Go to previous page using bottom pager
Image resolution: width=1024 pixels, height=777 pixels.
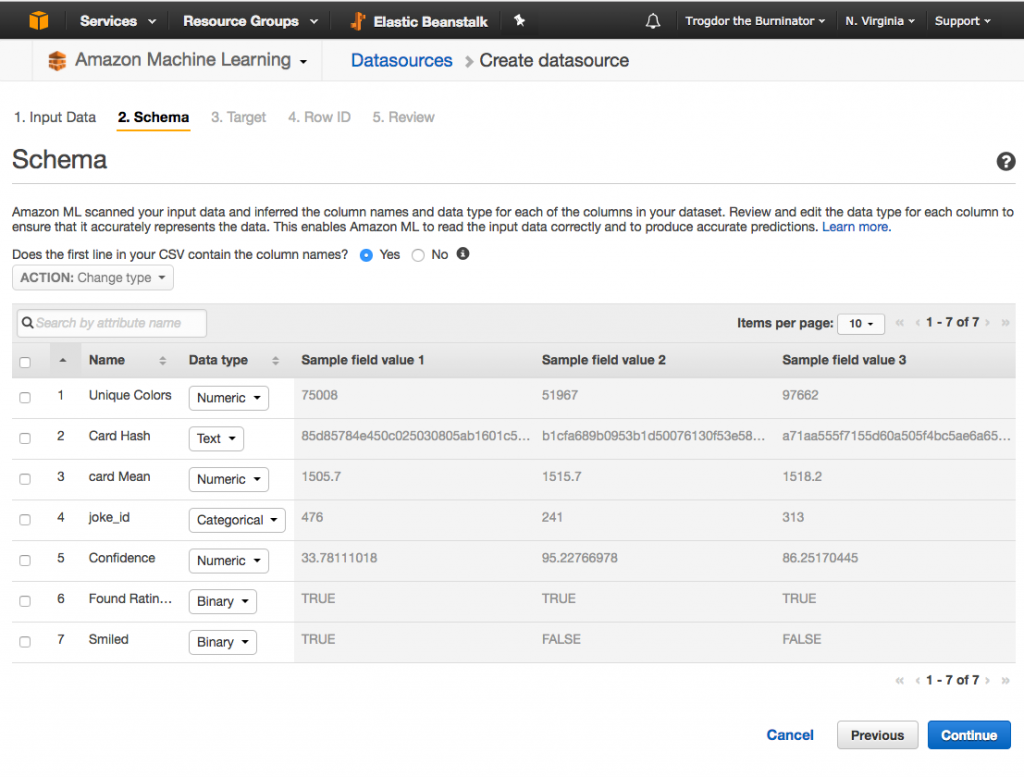point(918,680)
